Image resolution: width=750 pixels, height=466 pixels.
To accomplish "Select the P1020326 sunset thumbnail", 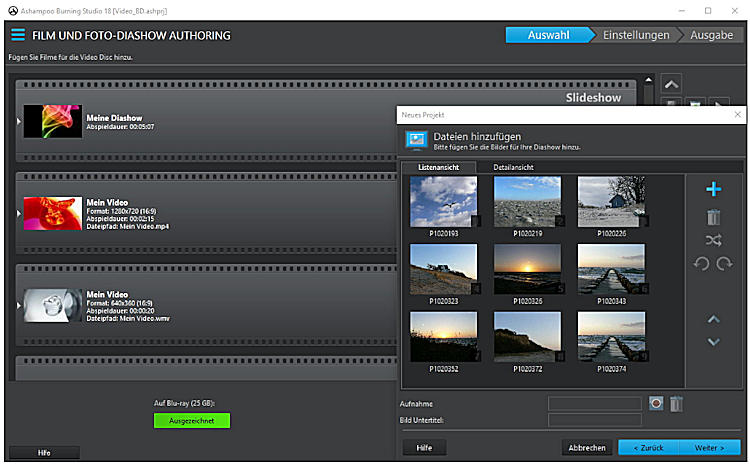I will click(527, 269).
